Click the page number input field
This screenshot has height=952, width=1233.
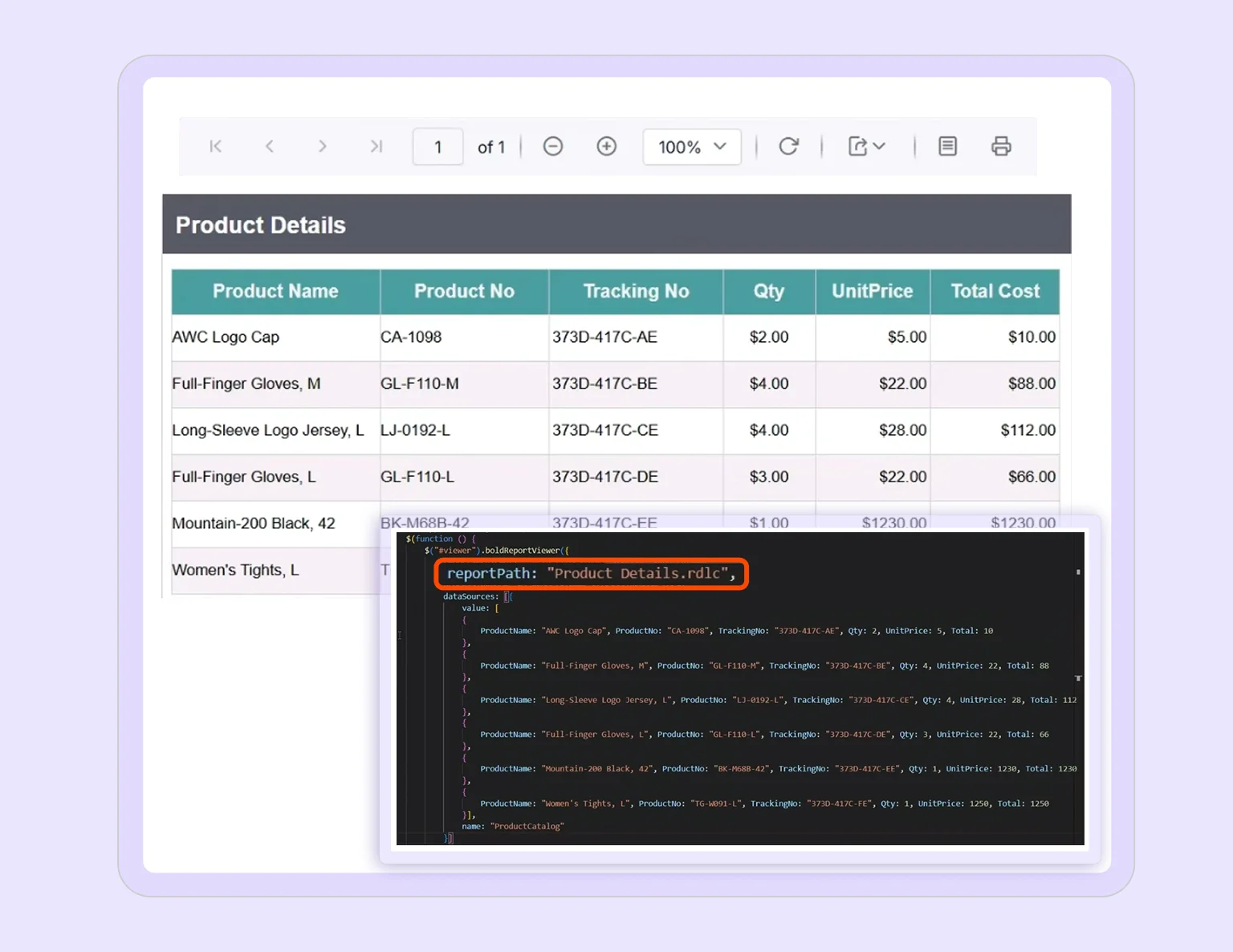coord(437,146)
